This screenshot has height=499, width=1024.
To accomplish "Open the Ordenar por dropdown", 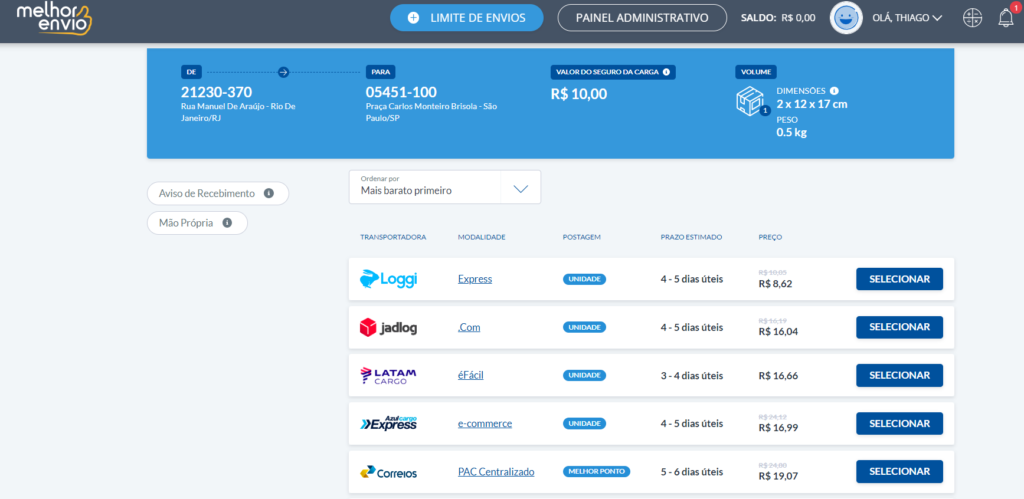I will pyautogui.click(x=445, y=187).
